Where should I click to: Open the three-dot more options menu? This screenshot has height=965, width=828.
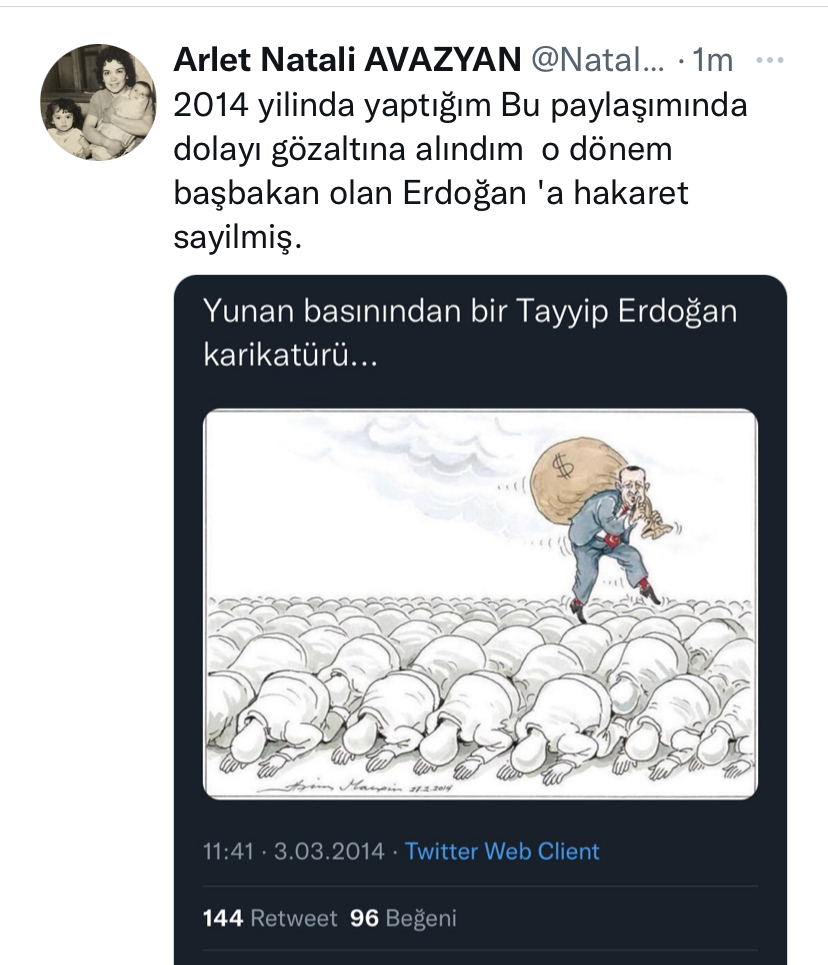pos(770,60)
